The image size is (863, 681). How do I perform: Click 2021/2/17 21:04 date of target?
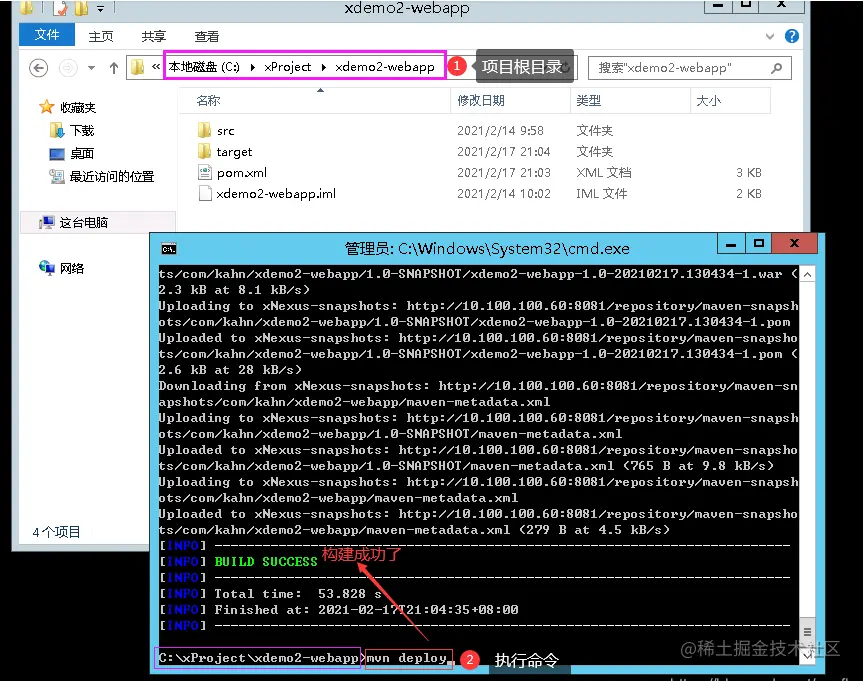tap(504, 151)
